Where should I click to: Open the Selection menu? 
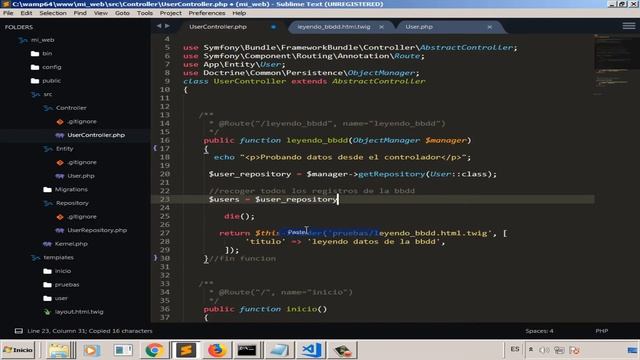point(53,13)
